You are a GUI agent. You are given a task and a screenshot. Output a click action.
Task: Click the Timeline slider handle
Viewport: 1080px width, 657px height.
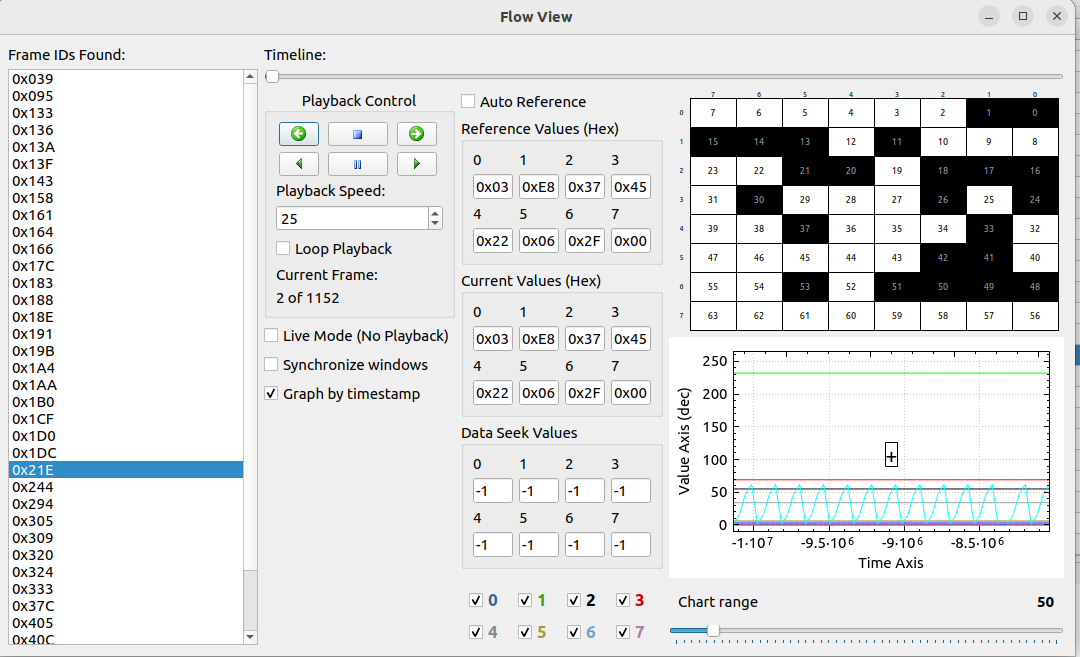[272, 76]
